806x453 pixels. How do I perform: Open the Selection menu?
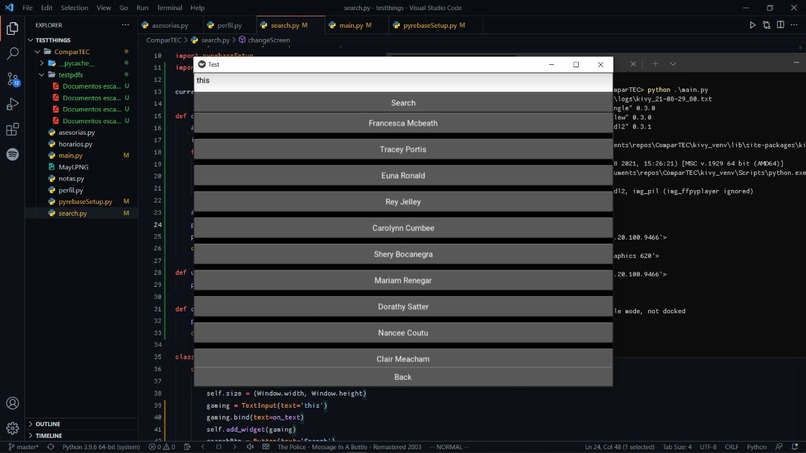tap(75, 8)
